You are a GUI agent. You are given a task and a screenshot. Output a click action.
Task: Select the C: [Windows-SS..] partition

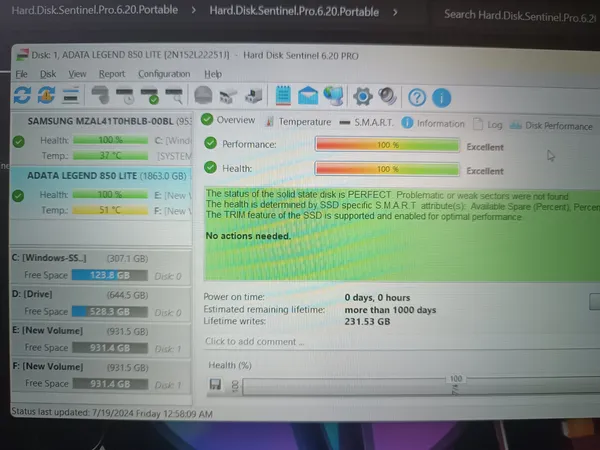point(58,257)
